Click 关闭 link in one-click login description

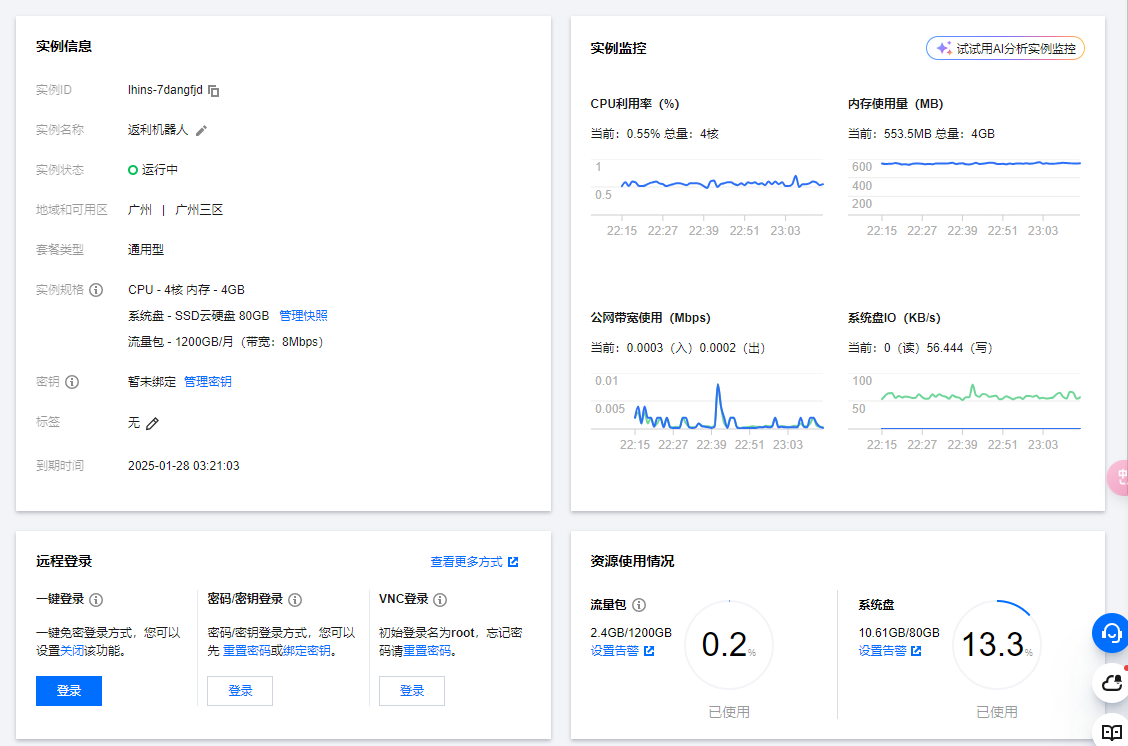pos(72,651)
